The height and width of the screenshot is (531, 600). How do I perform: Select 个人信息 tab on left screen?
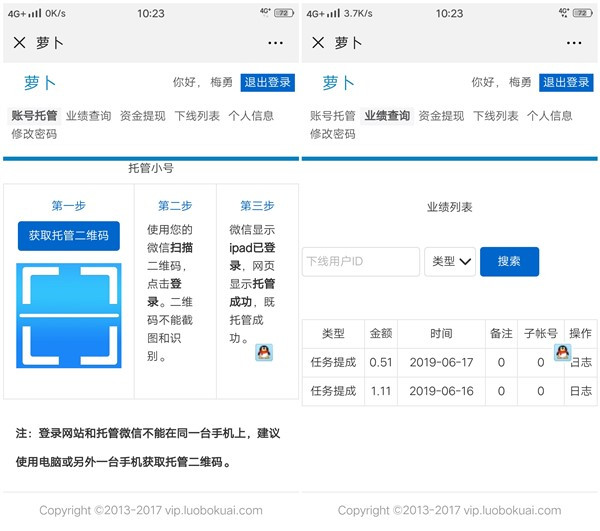click(251, 116)
